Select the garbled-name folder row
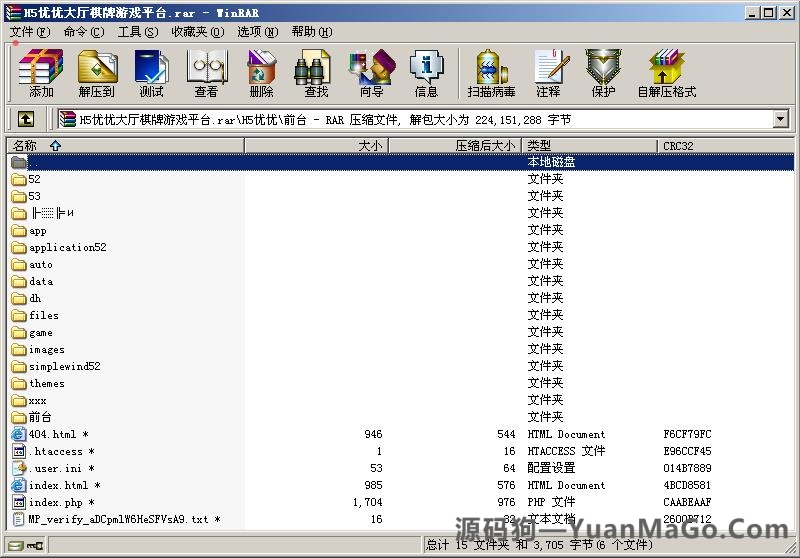The height and width of the screenshot is (558, 800). click(x=401, y=213)
